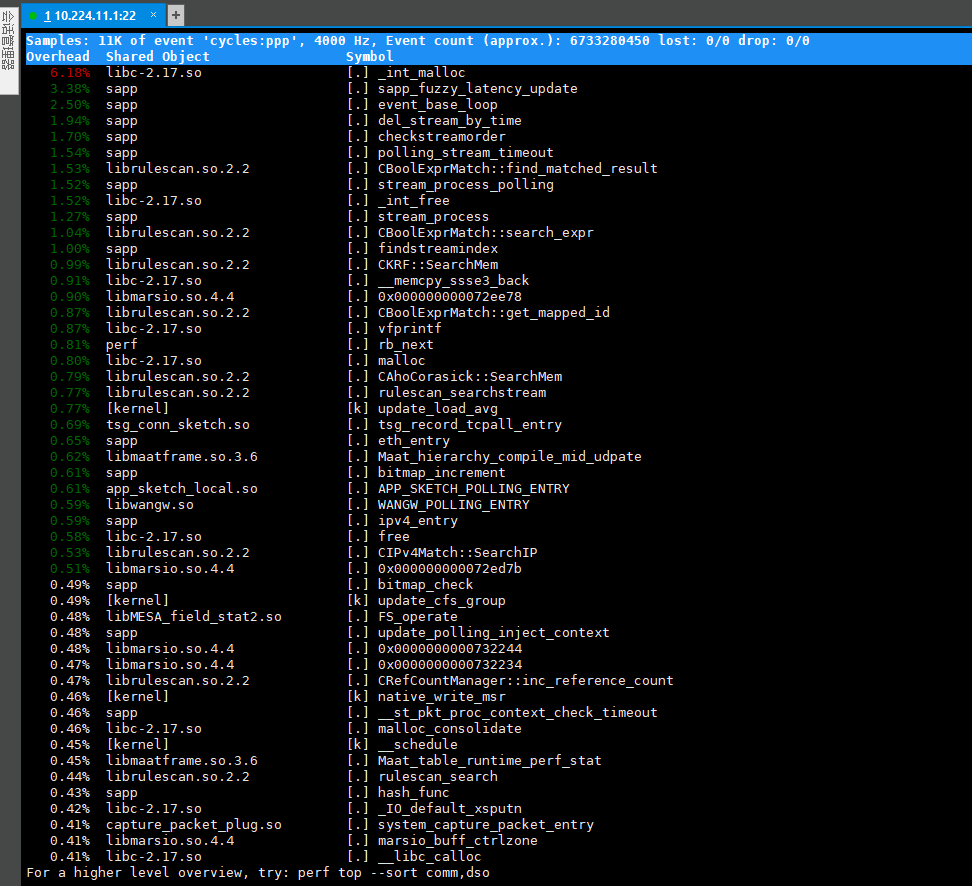Click the green connection status dot
This screenshot has width=972, height=886.
33,15
